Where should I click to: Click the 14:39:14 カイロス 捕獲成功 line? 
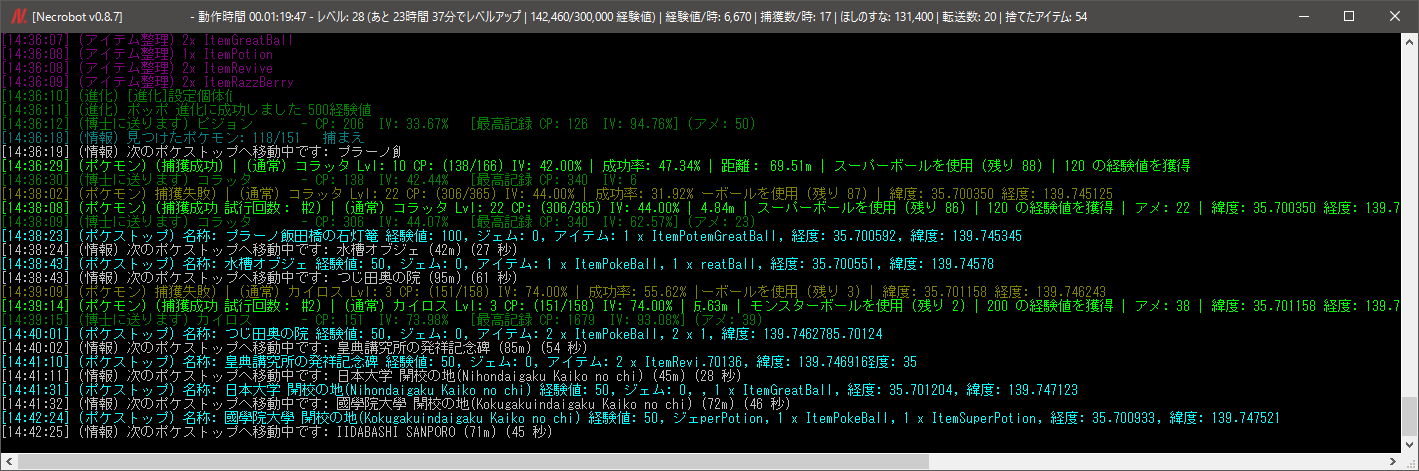click(700, 306)
